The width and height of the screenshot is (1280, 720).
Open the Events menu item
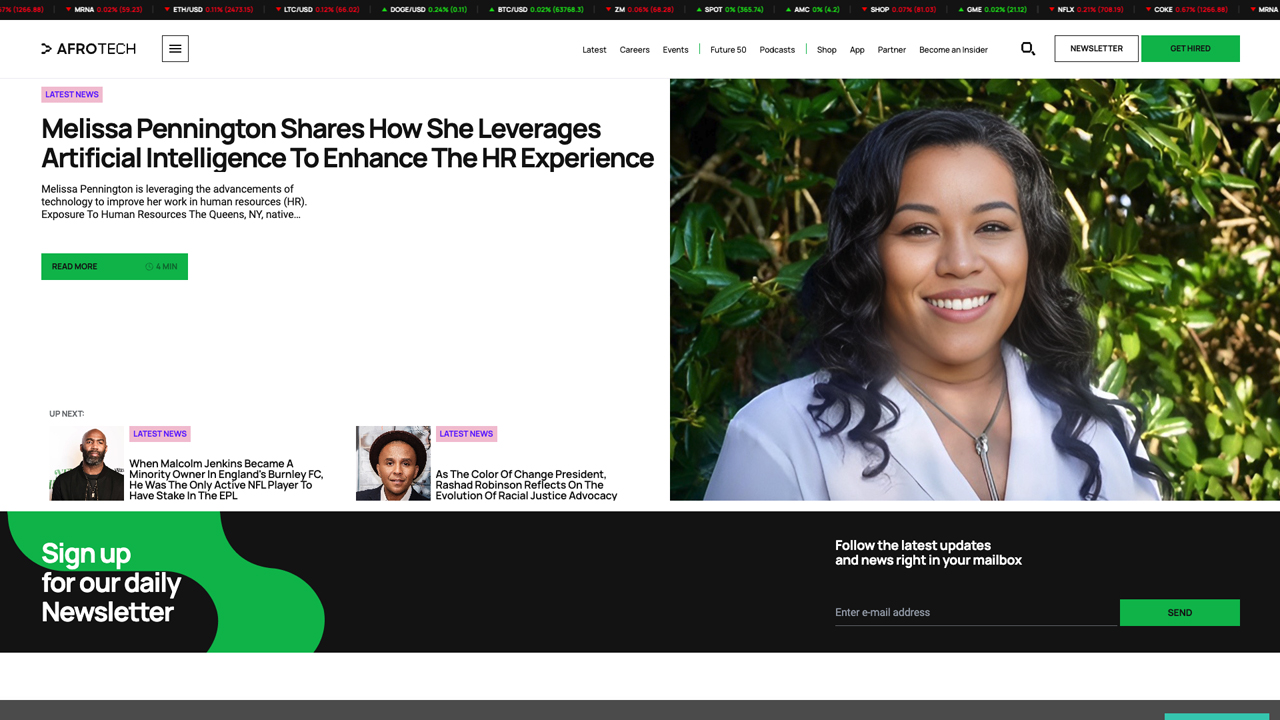[x=675, y=50]
